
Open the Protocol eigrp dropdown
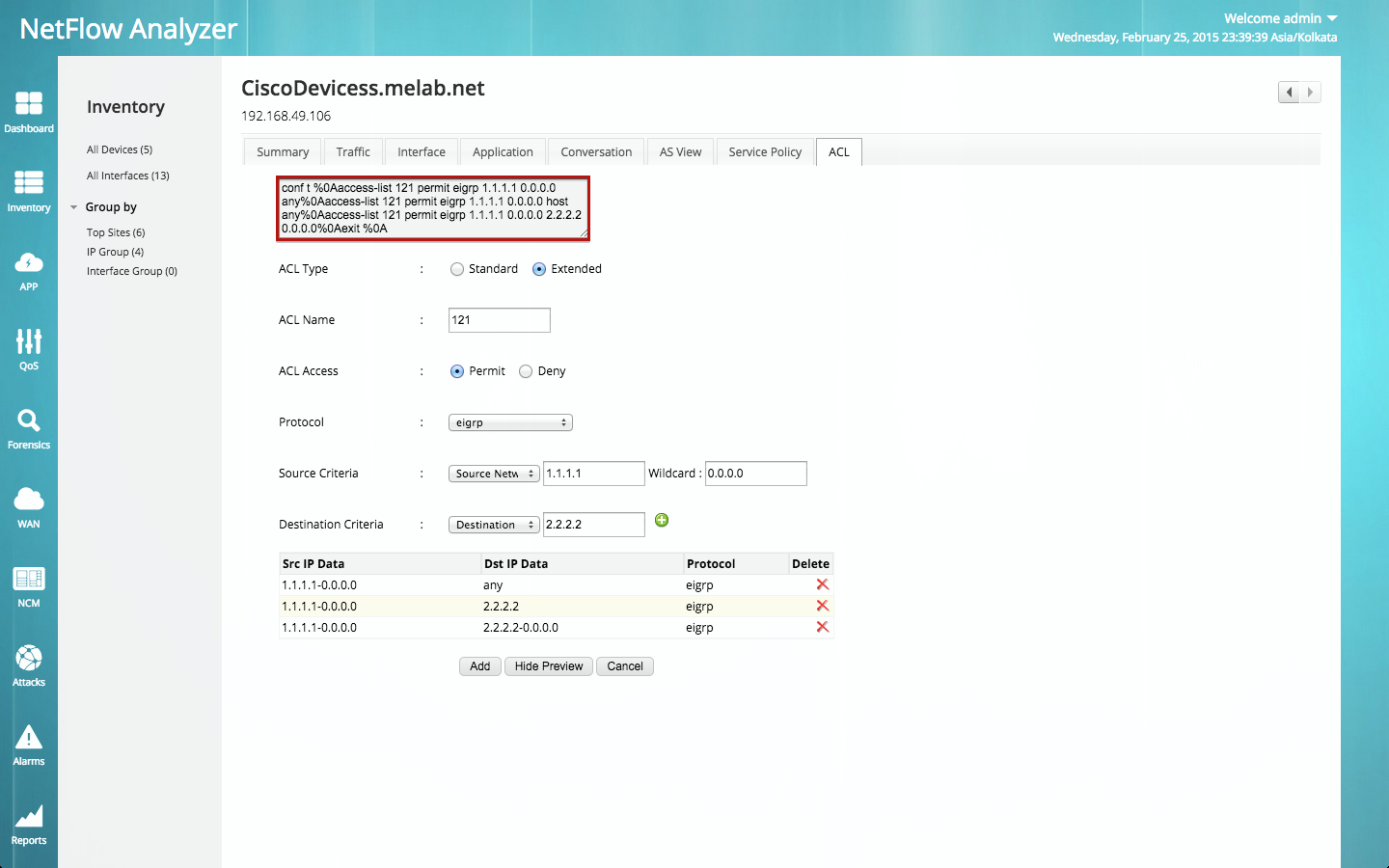(x=510, y=422)
